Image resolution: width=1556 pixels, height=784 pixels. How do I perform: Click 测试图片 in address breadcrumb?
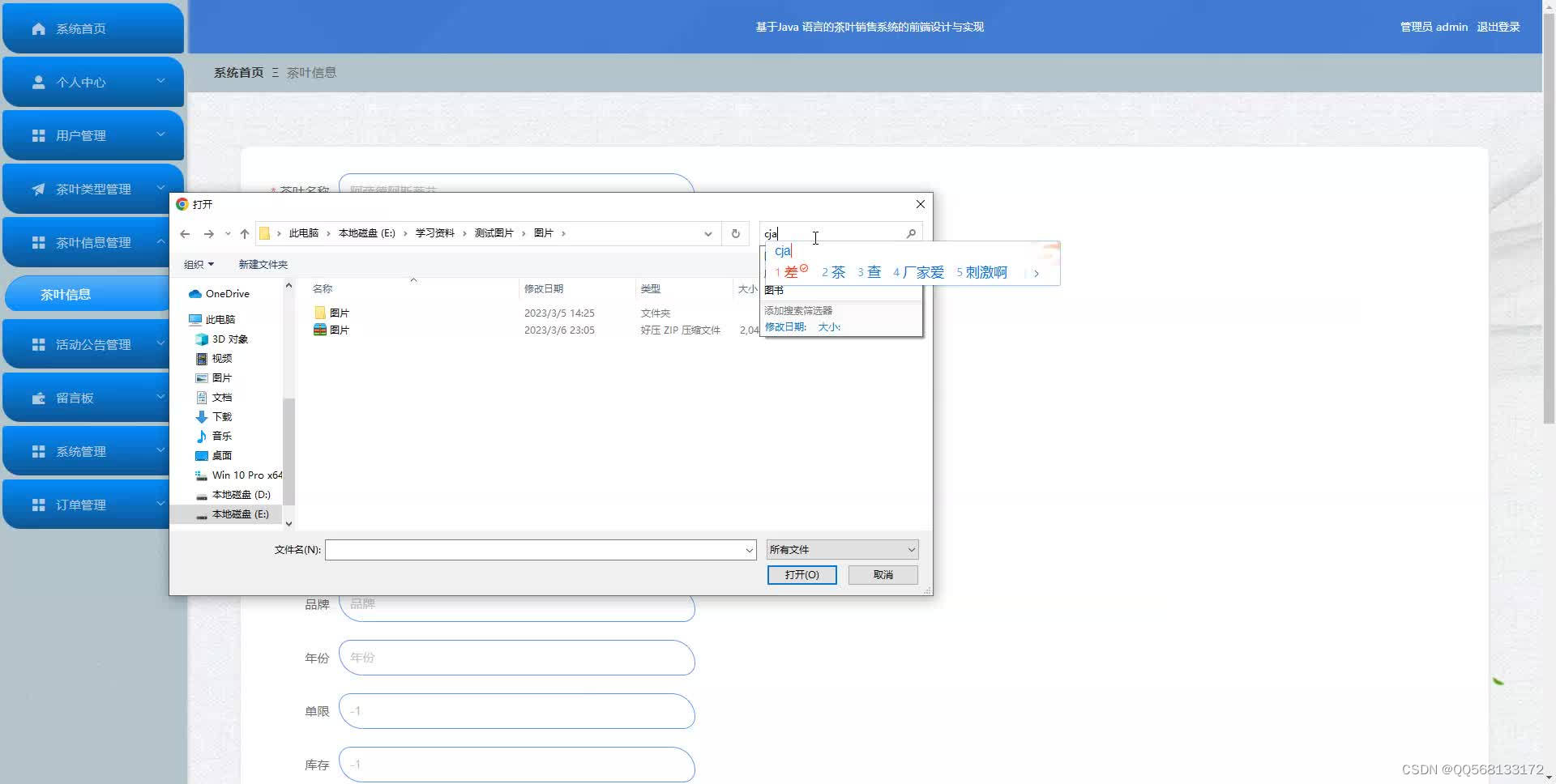(x=494, y=233)
